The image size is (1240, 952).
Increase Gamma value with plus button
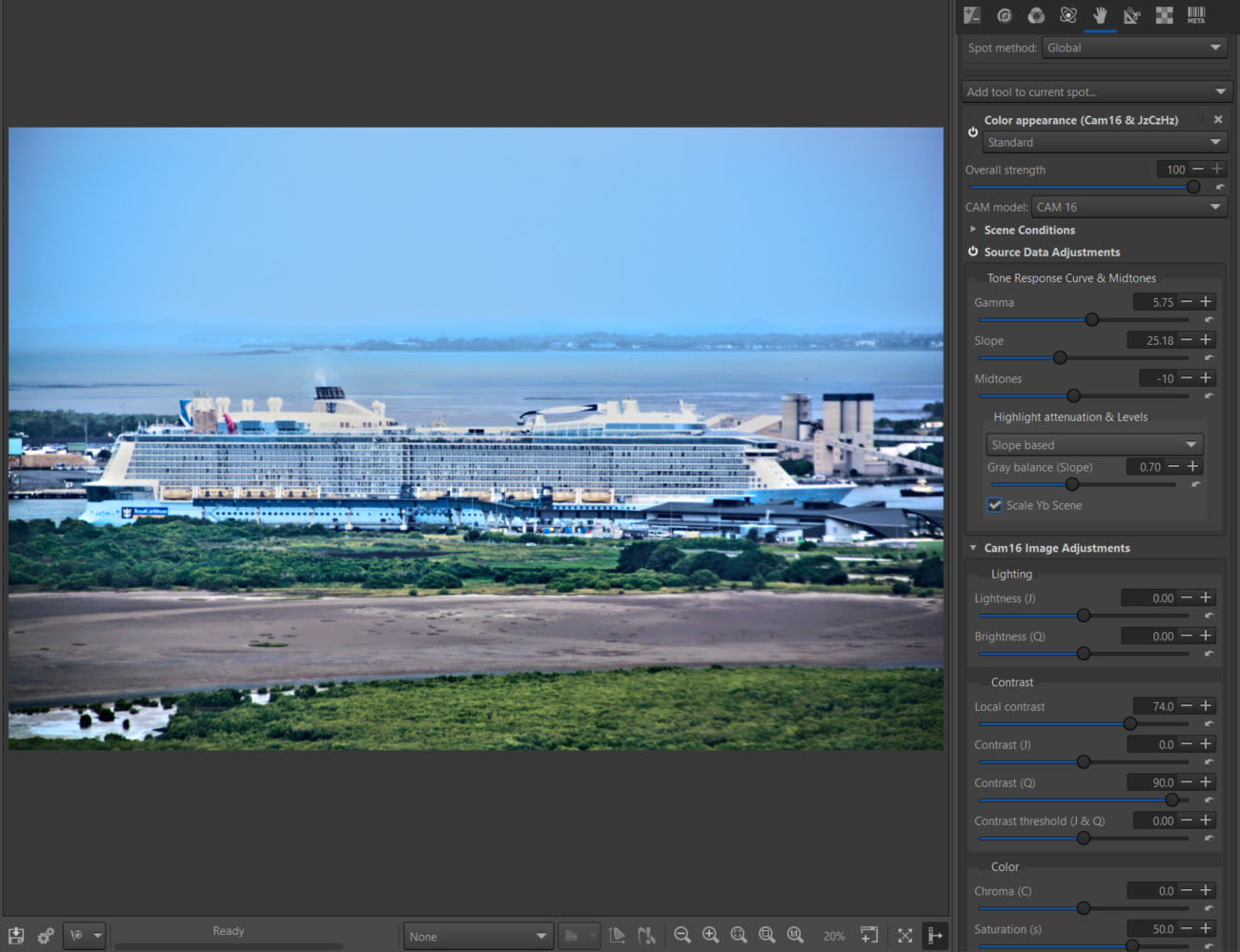(x=1206, y=302)
